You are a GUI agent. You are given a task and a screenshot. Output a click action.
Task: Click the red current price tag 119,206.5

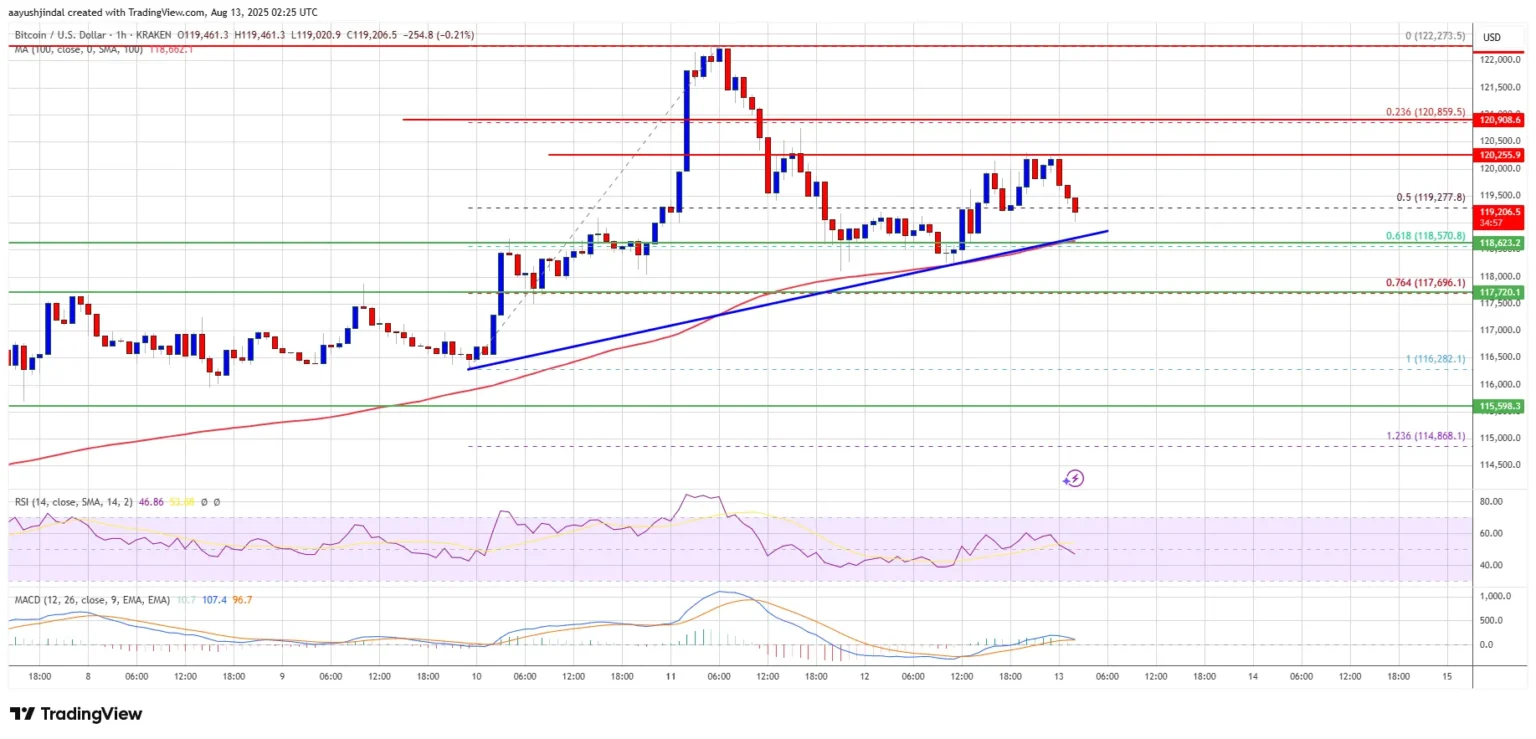click(1498, 212)
